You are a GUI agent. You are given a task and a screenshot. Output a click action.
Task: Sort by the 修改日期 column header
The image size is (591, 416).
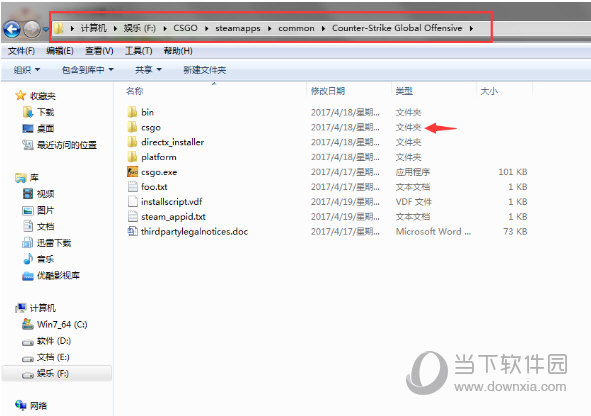pyautogui.click(x=328, y=91)
